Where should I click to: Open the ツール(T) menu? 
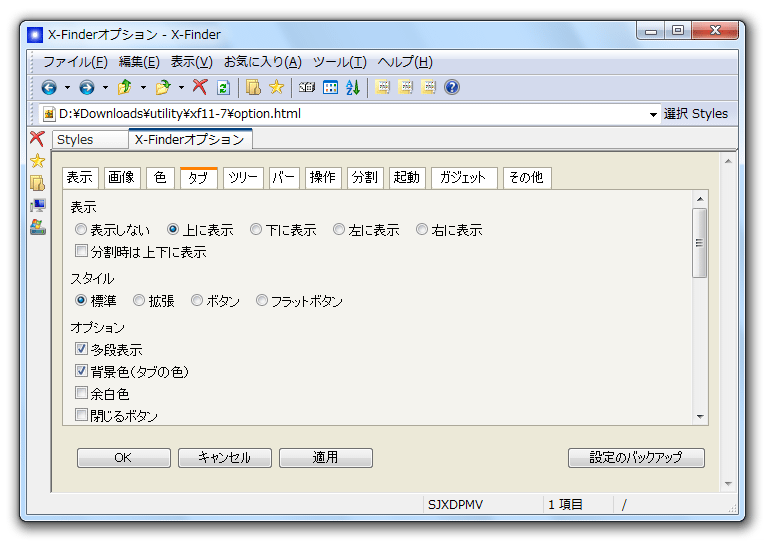(339, 62)
